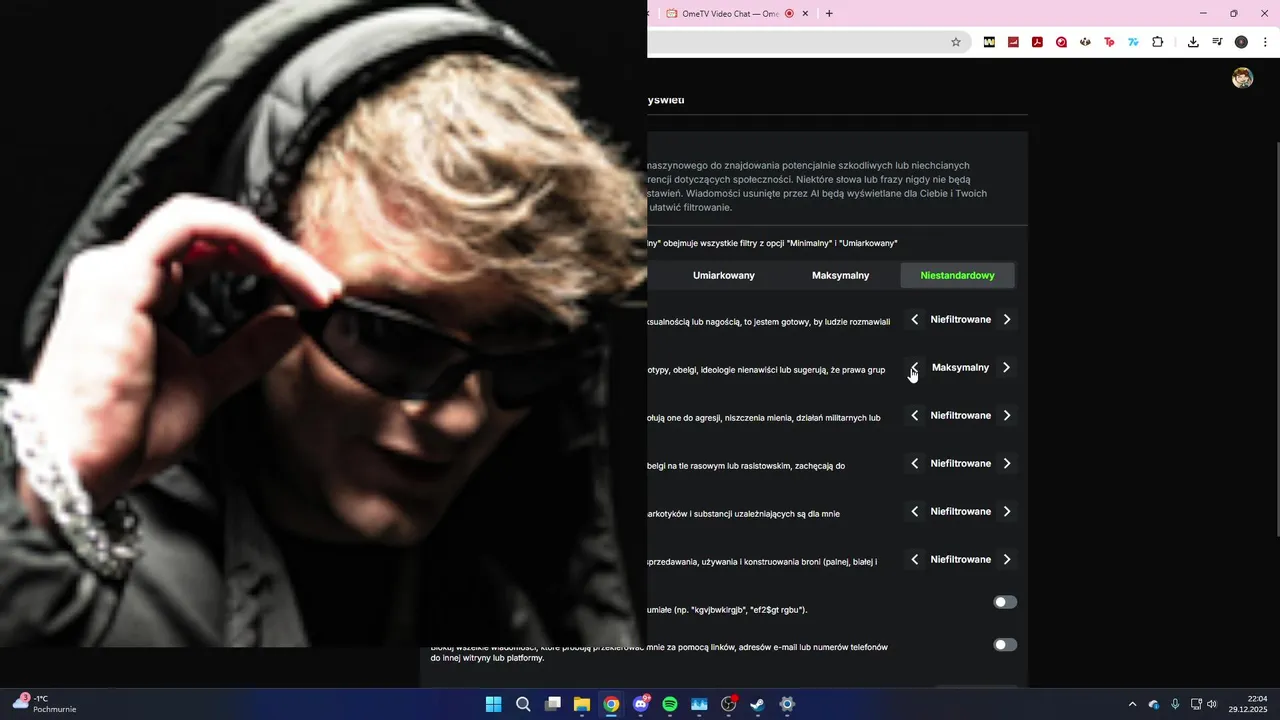Open the Adobe Acrobat PDF extension

pos(1037,42)
